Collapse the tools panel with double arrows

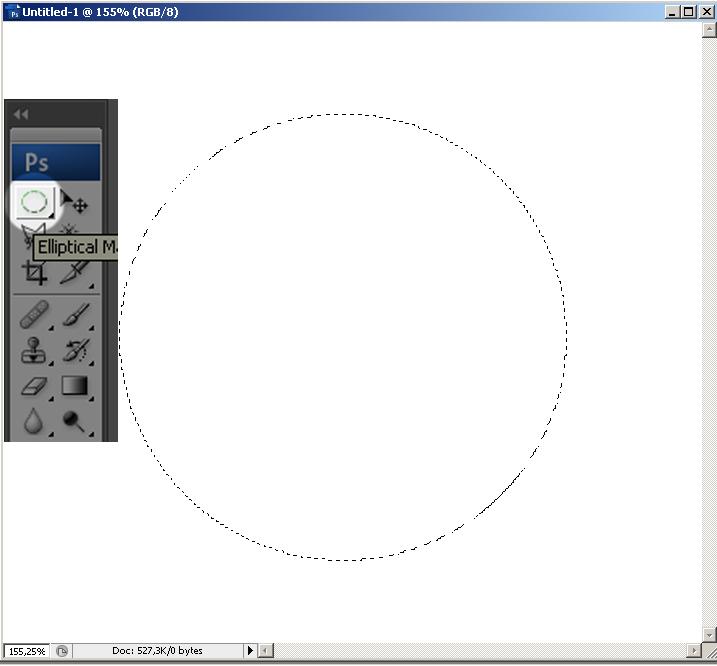pyautogui.click(x=21, y=114)
